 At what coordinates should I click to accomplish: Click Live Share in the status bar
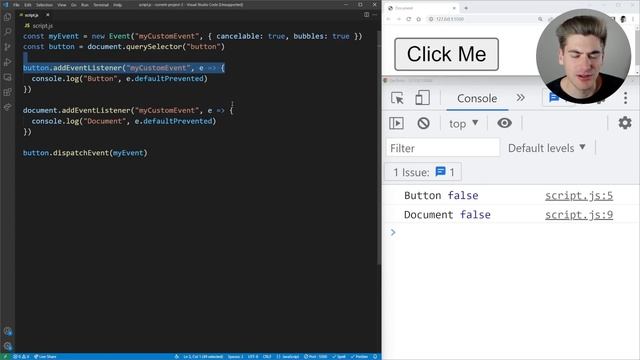tap(45, 357)
